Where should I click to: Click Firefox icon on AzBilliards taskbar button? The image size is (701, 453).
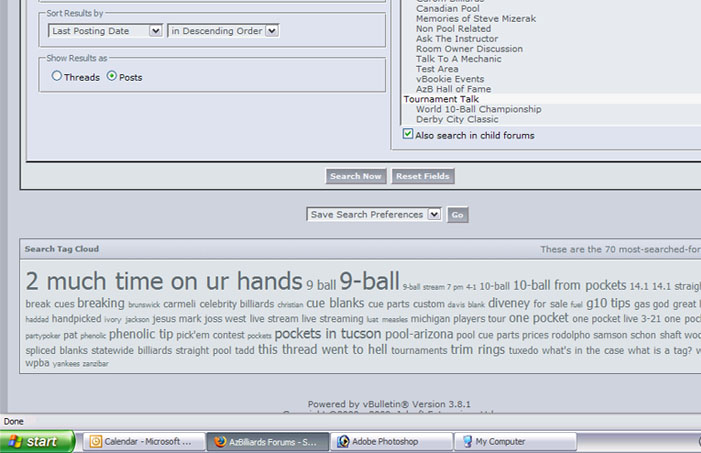click(220, 441)
